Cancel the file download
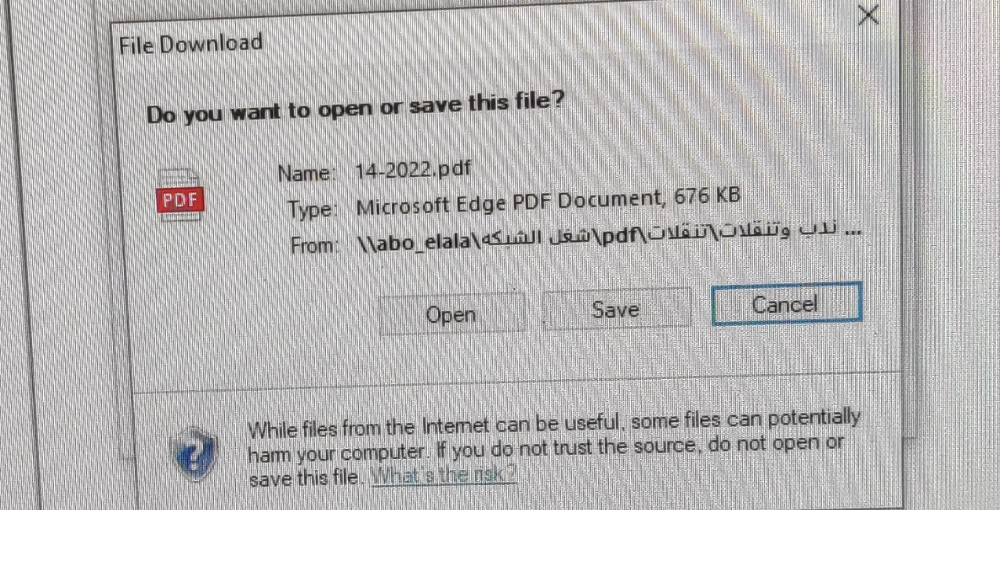Viewport: 1000px width, 575px height. (786, 304)
